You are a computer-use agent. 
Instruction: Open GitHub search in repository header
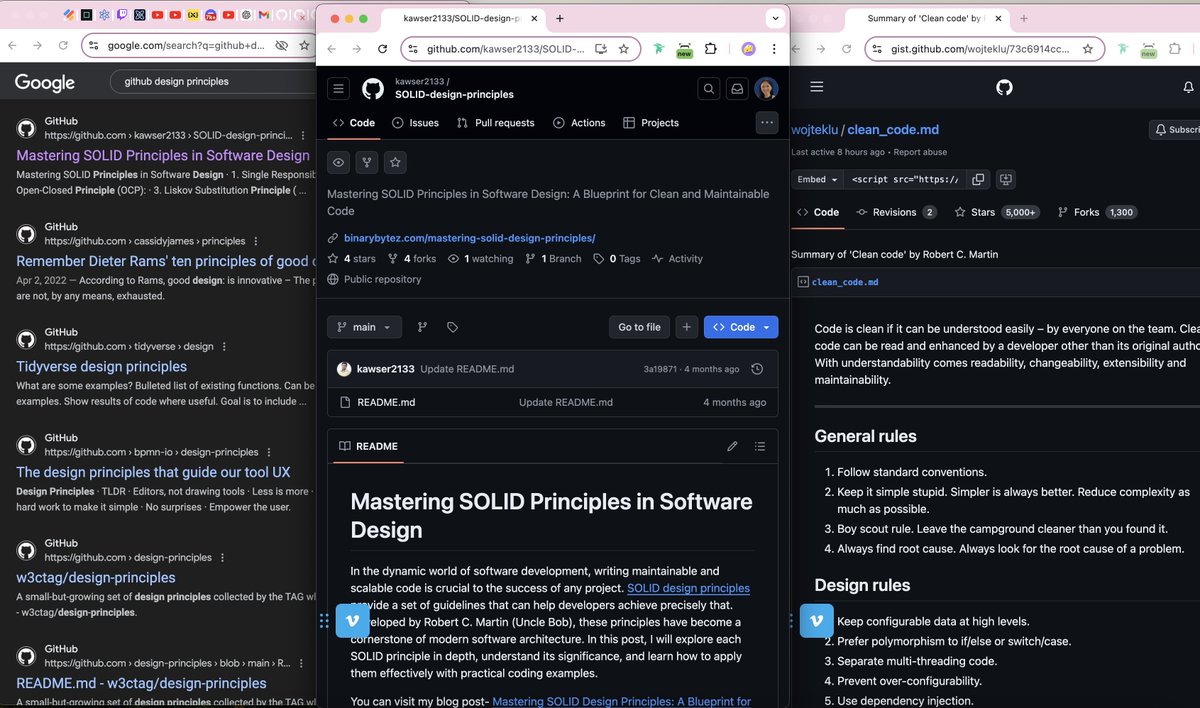(709, 89)
